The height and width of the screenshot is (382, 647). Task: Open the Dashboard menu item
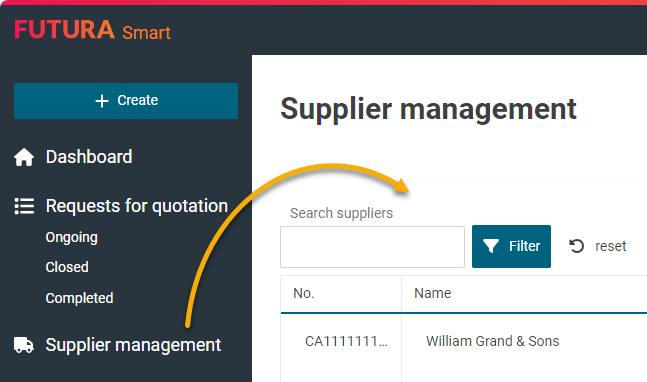pyautogui.click(x=89, y=157)
